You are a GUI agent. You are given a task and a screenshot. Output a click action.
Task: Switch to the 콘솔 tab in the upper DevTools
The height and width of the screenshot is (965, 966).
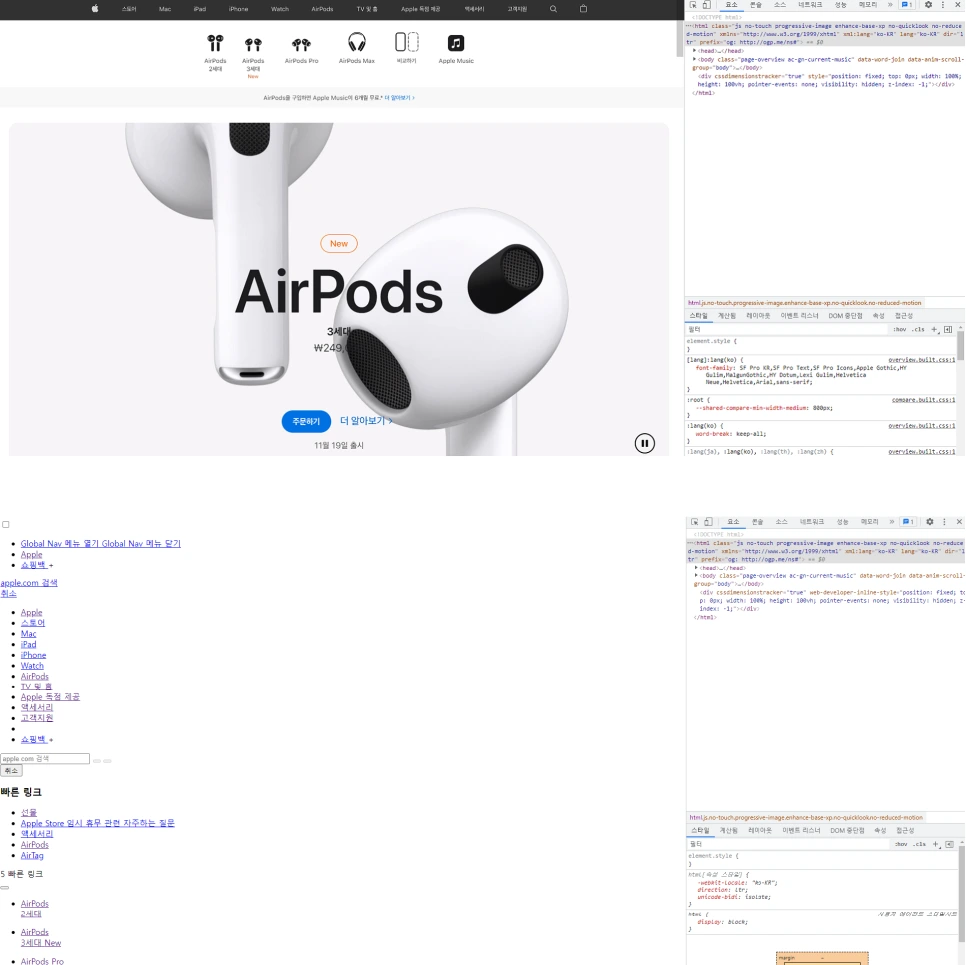point(756,5)
